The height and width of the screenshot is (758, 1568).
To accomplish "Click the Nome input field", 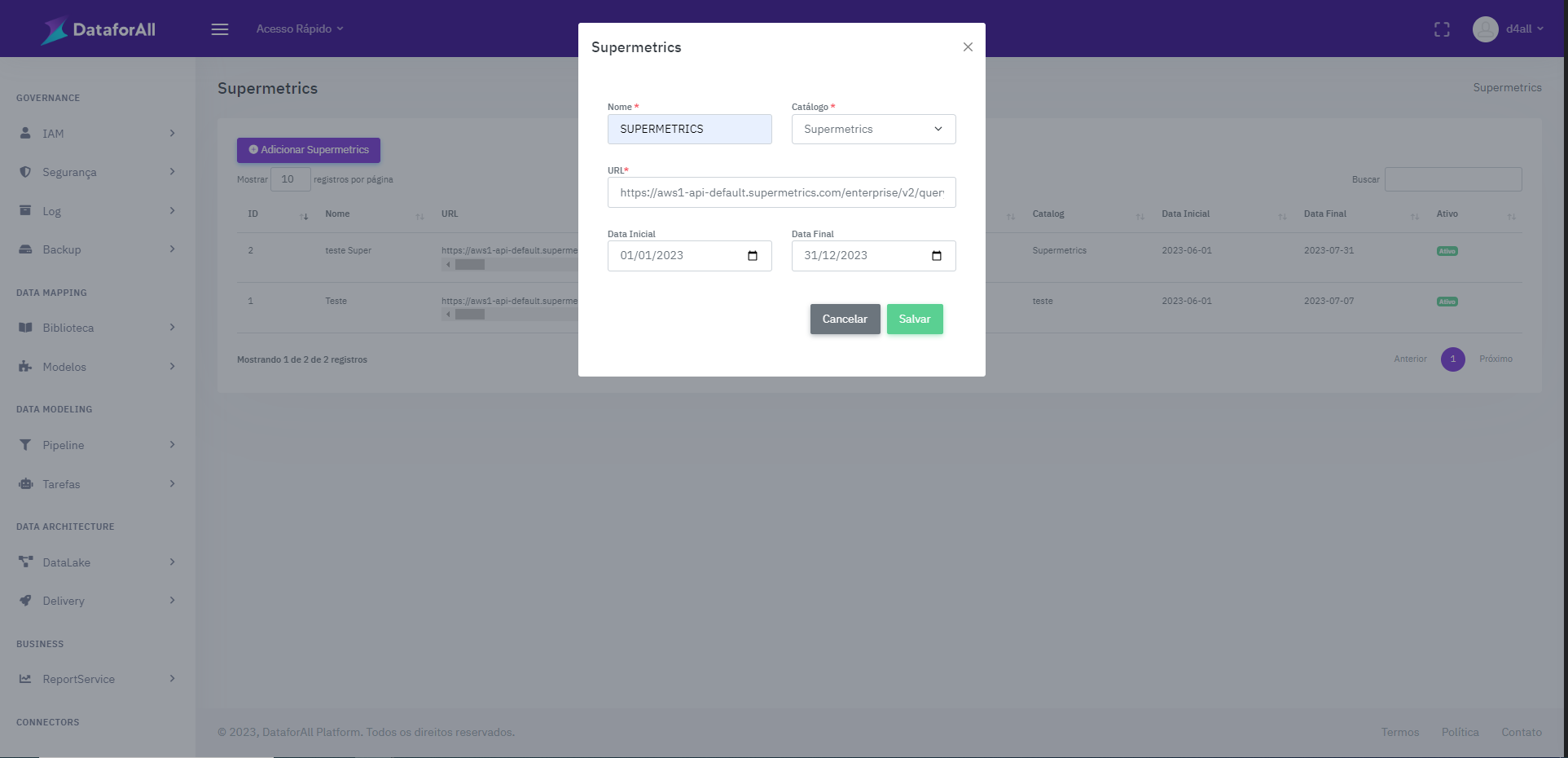I will pyautogui.click(x=689, y=130).
